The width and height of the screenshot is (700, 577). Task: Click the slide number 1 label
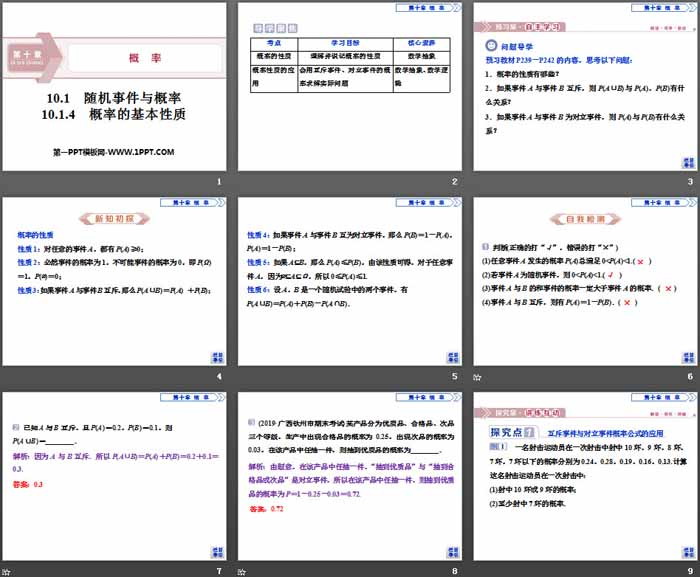point(219,182)
